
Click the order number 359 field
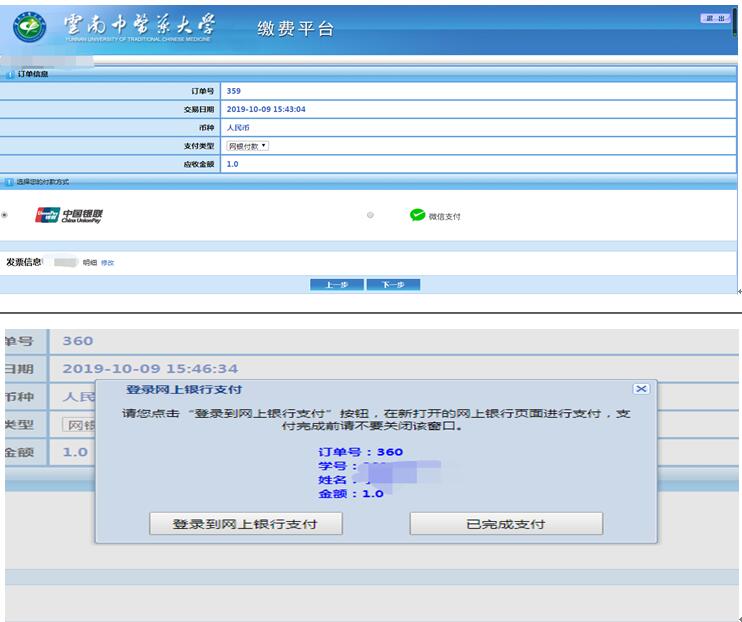click(x=233, y=91)
